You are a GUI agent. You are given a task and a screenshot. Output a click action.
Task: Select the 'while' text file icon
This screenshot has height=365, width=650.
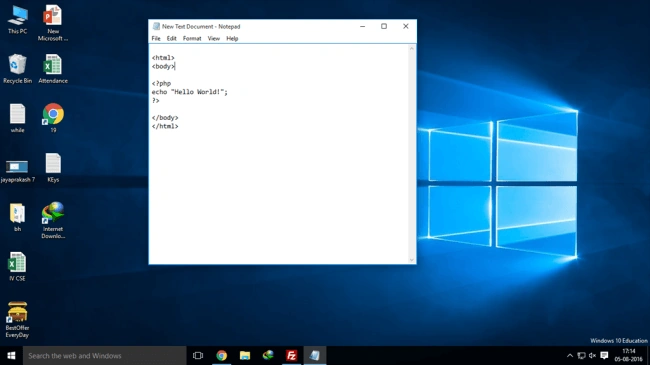click(x=17, y=118)
